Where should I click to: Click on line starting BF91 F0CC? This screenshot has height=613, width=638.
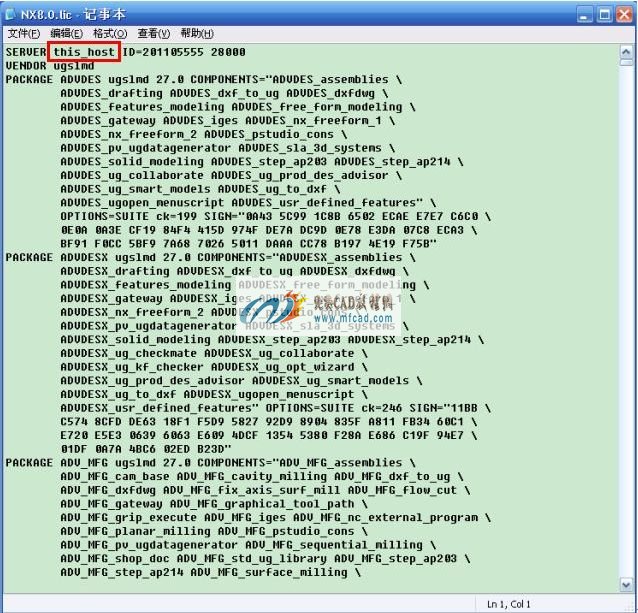tap(248, 244)
